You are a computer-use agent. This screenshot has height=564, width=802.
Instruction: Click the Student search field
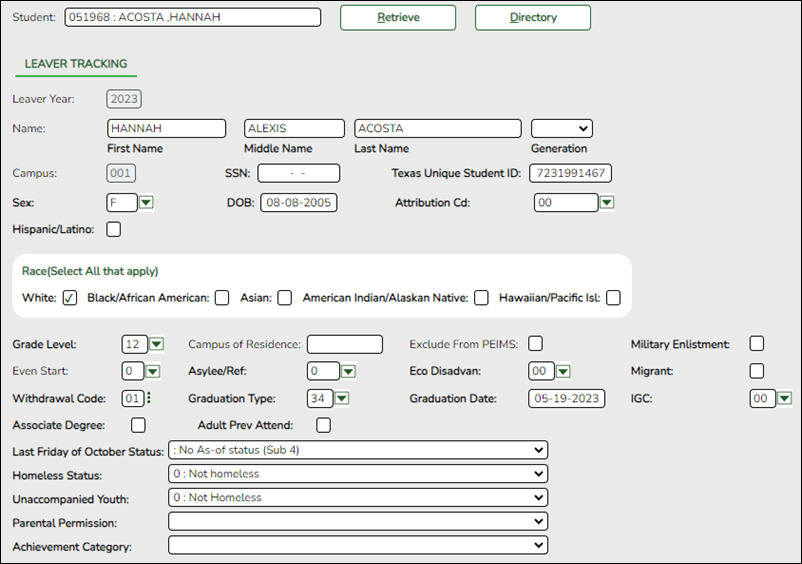tap(193, 17)
